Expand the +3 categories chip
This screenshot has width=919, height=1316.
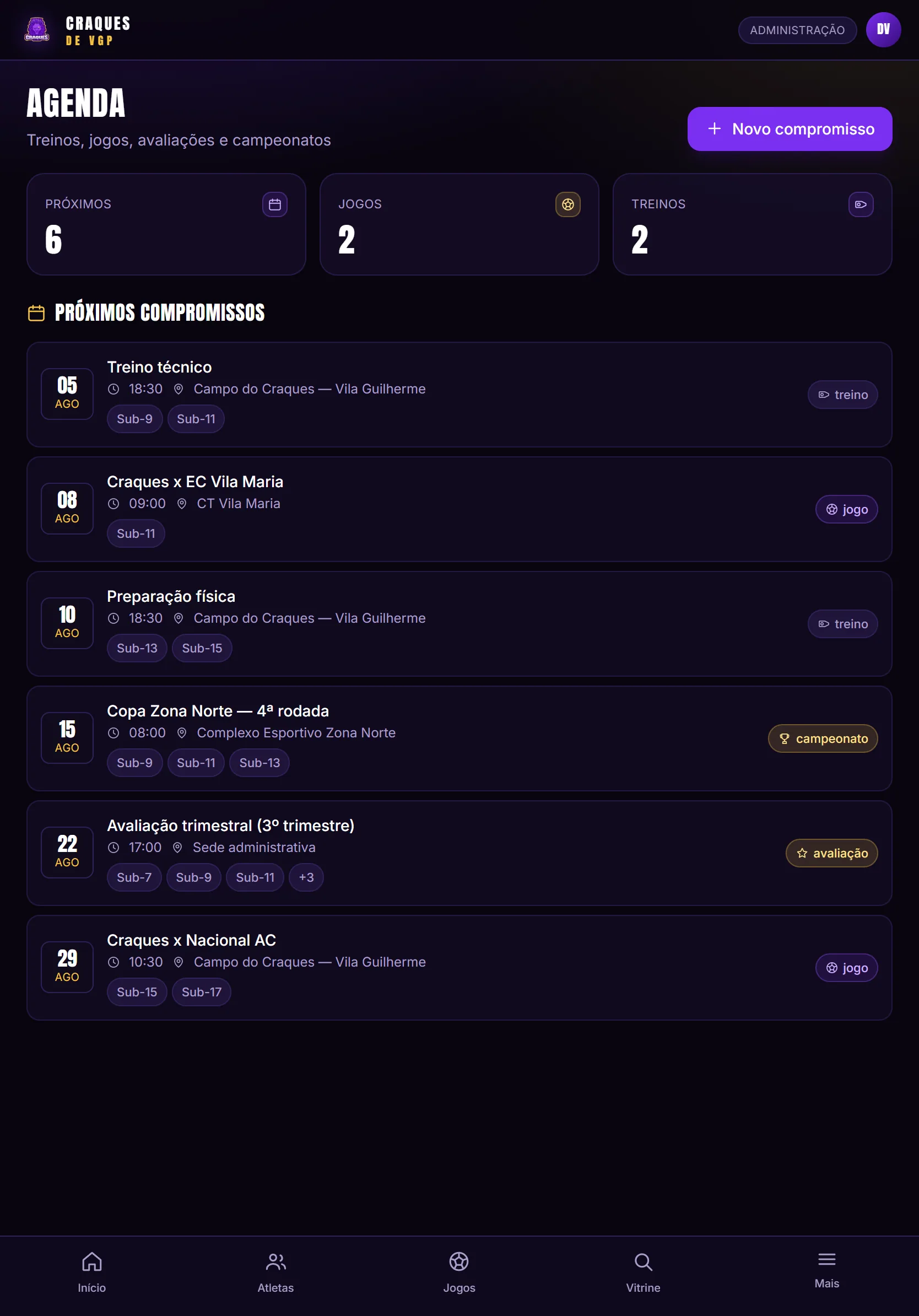(306, 877)
